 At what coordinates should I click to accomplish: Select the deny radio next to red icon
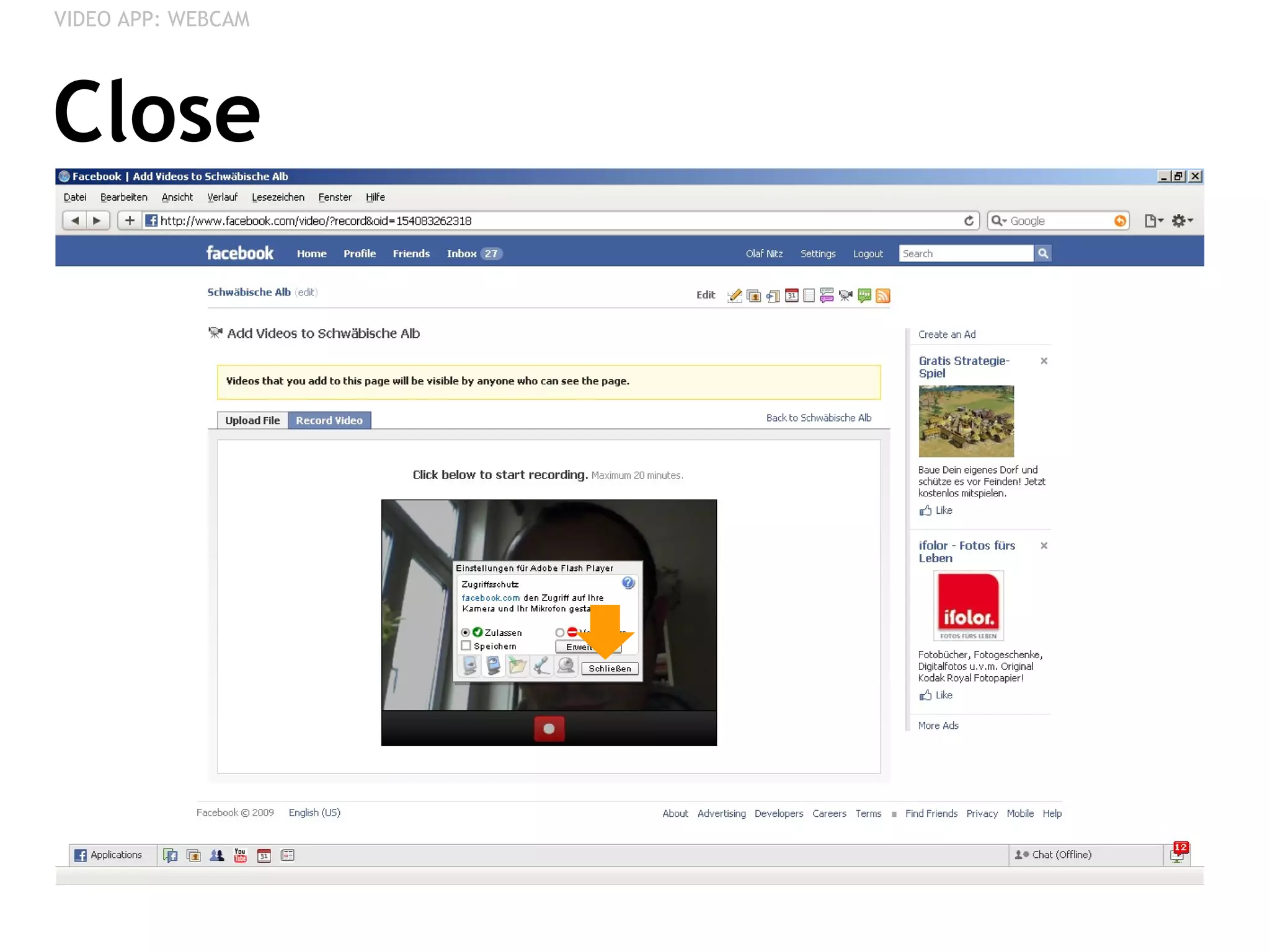coord(560,633)
